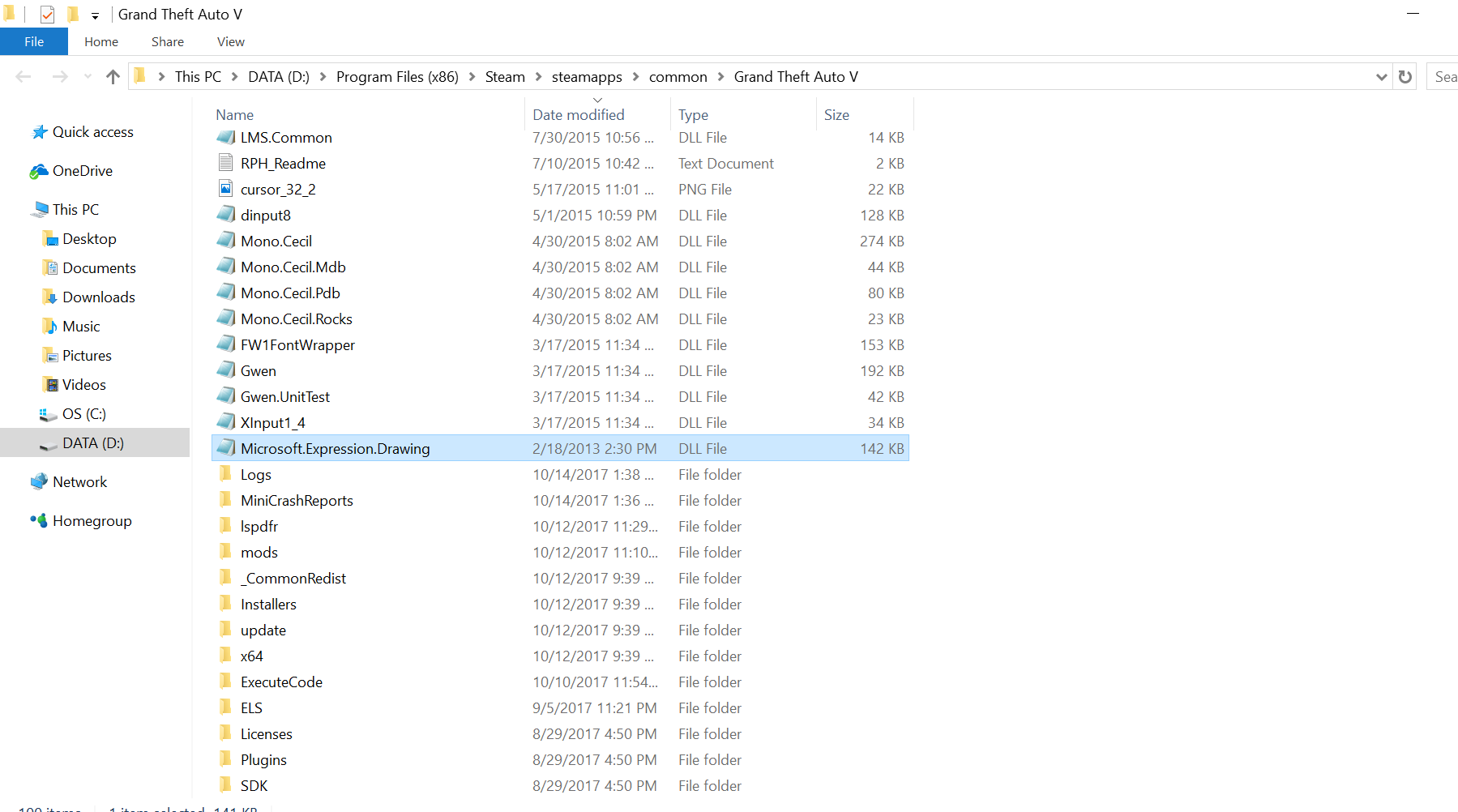Viewport: 1458px width, 812px height.
Task: Select the update folder icon
Action: [x=226, y=630]
